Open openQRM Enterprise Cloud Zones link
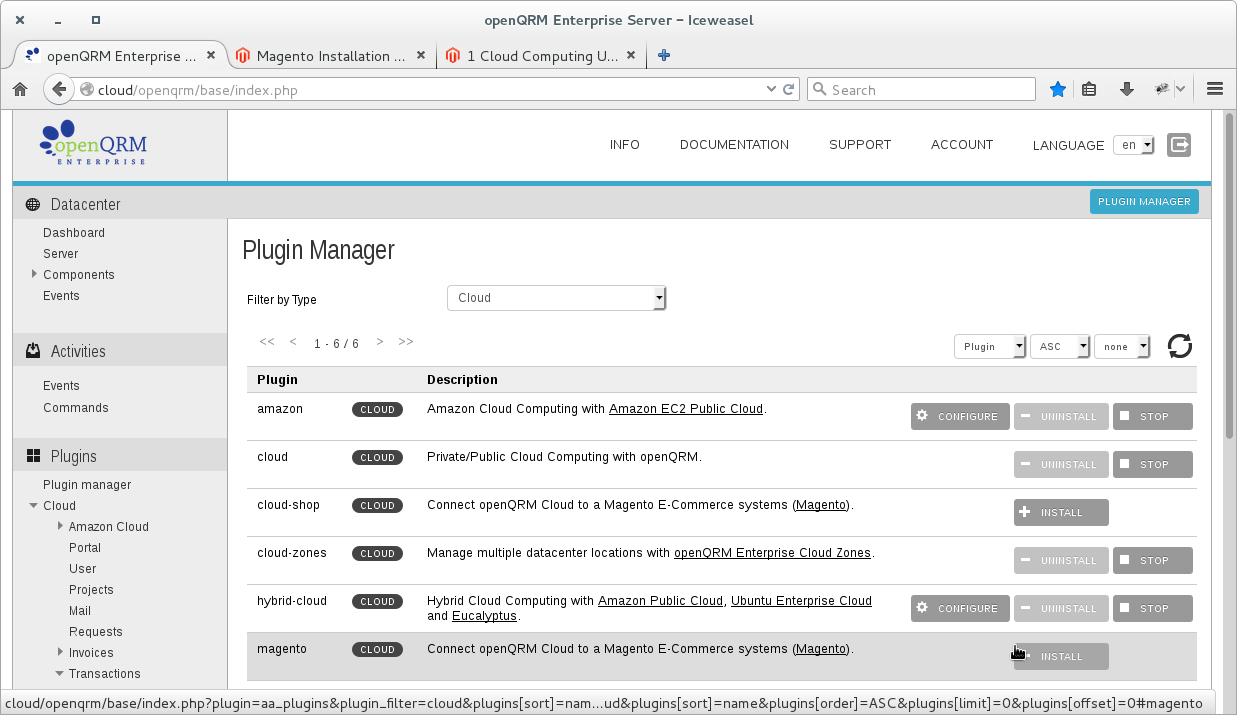 click(772, 553)
